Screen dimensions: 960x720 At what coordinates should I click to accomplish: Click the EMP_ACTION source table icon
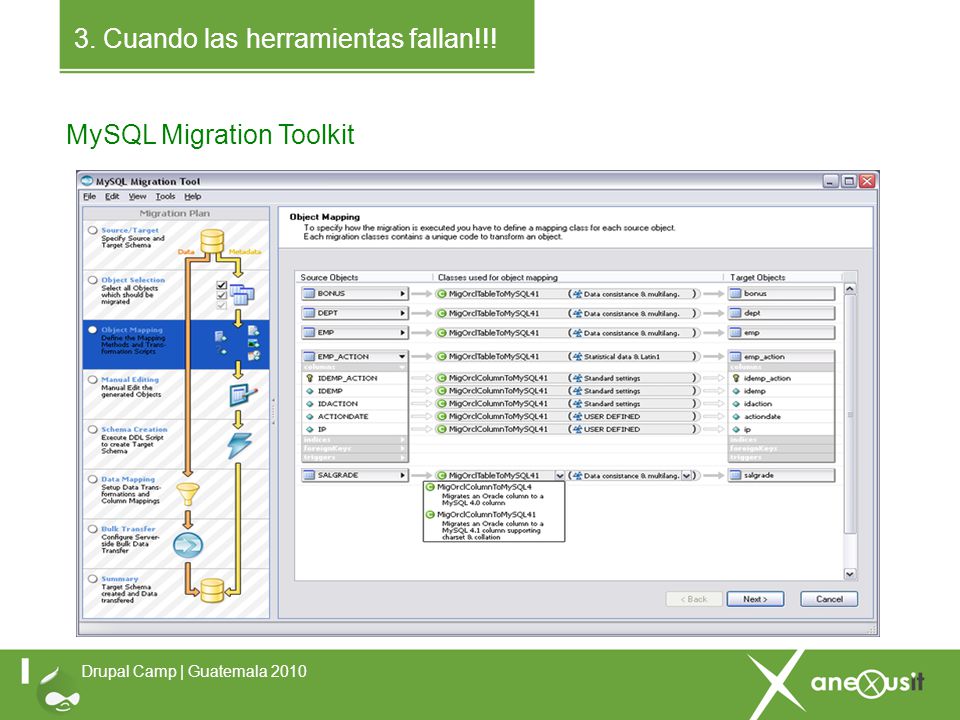tap(309, 356)
